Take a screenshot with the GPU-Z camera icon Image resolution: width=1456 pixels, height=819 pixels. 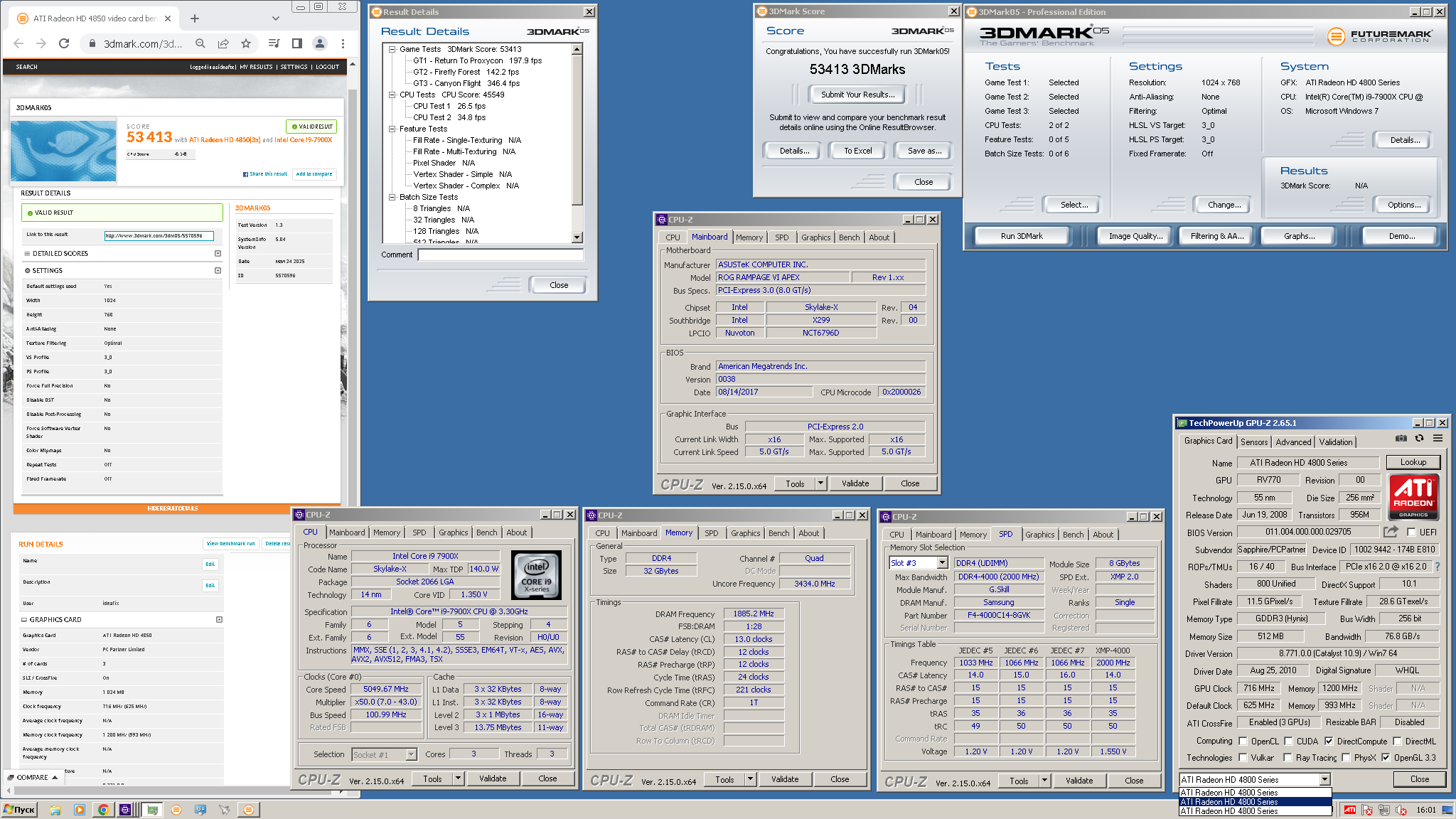pyautogui.click(x=1401, y=439)
